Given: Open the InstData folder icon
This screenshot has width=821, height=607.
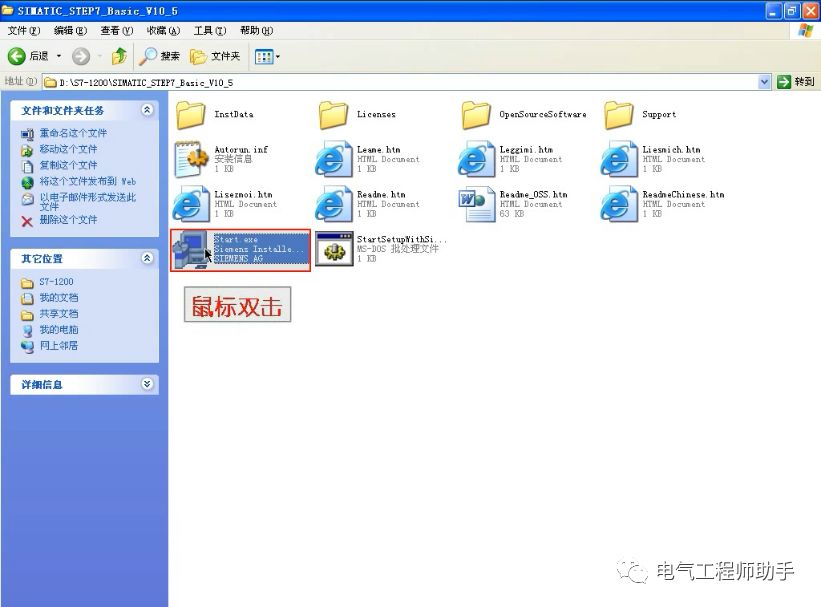Looking at the screenshot, I should coord(190,115).
